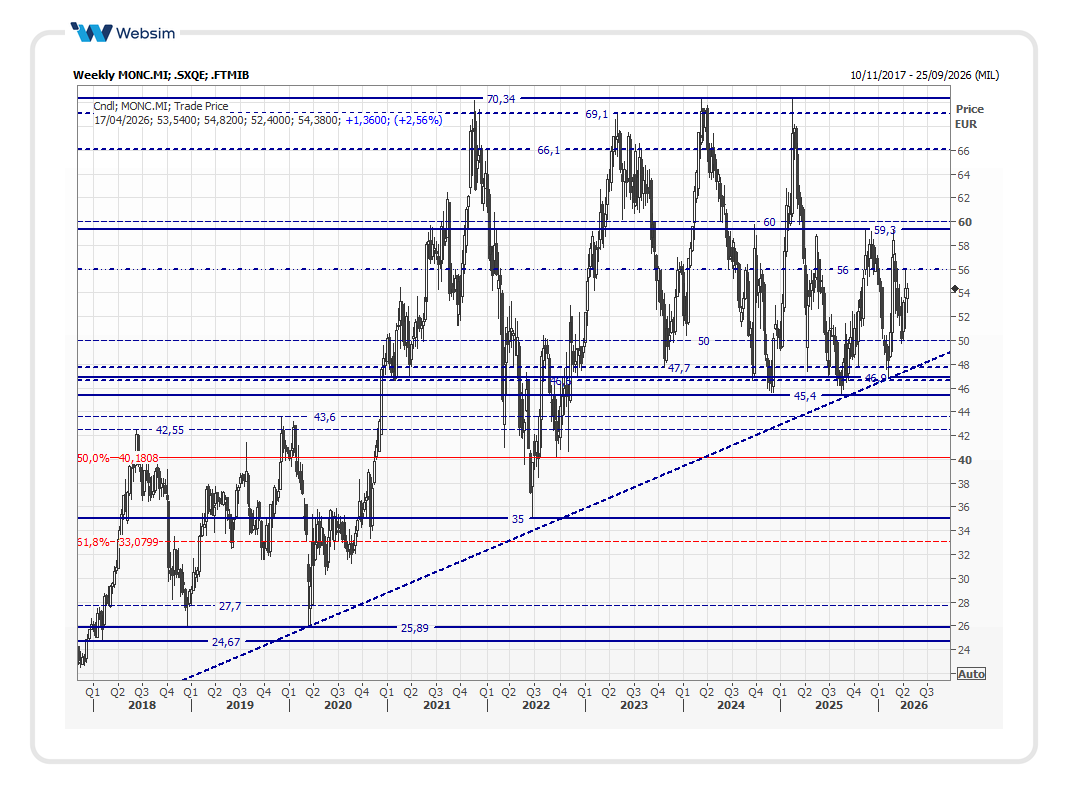
Task: Click the date range text at top right
Action: 924,75
